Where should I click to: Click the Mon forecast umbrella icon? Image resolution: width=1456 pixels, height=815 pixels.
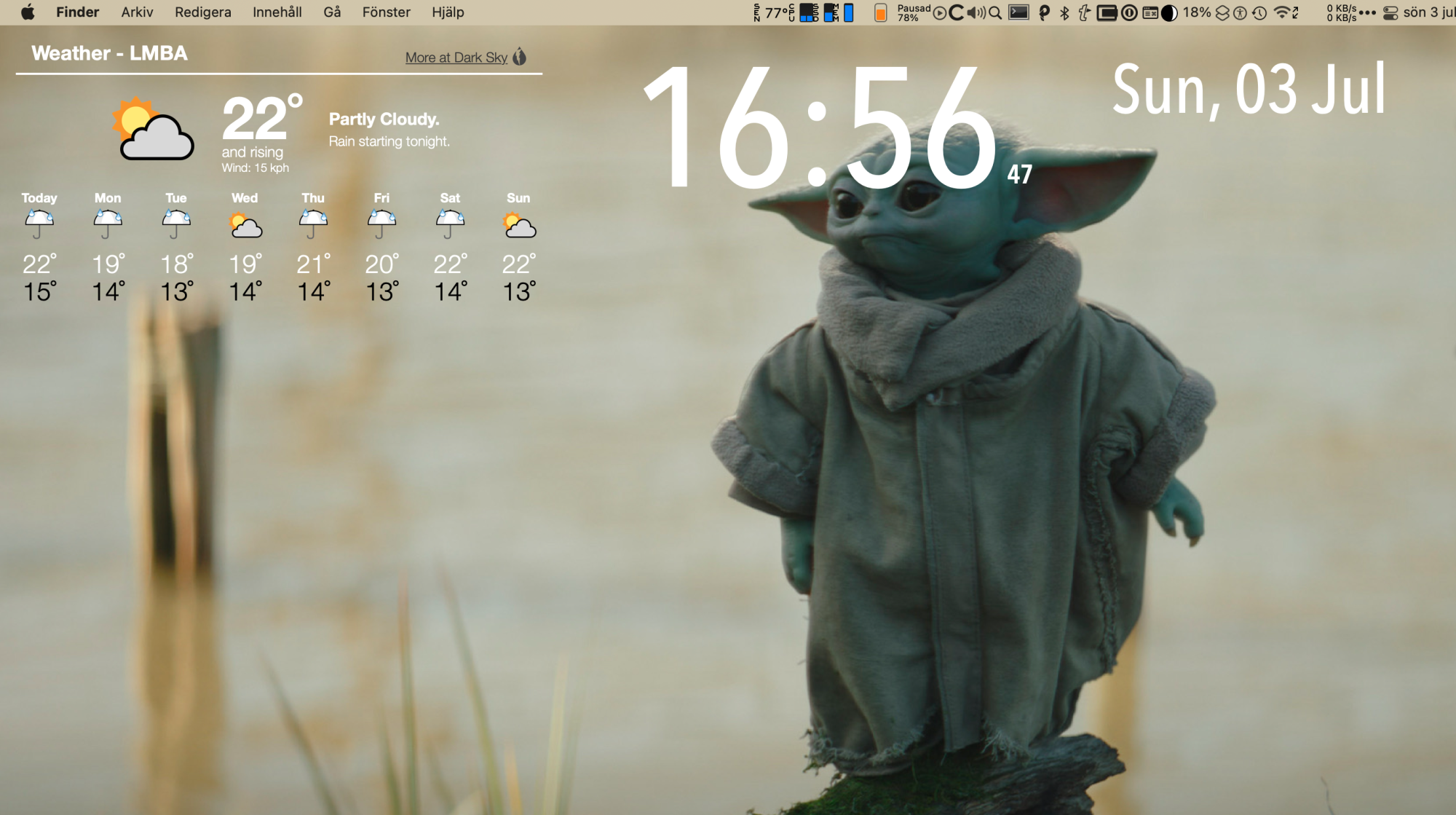(x=107, y=224)
